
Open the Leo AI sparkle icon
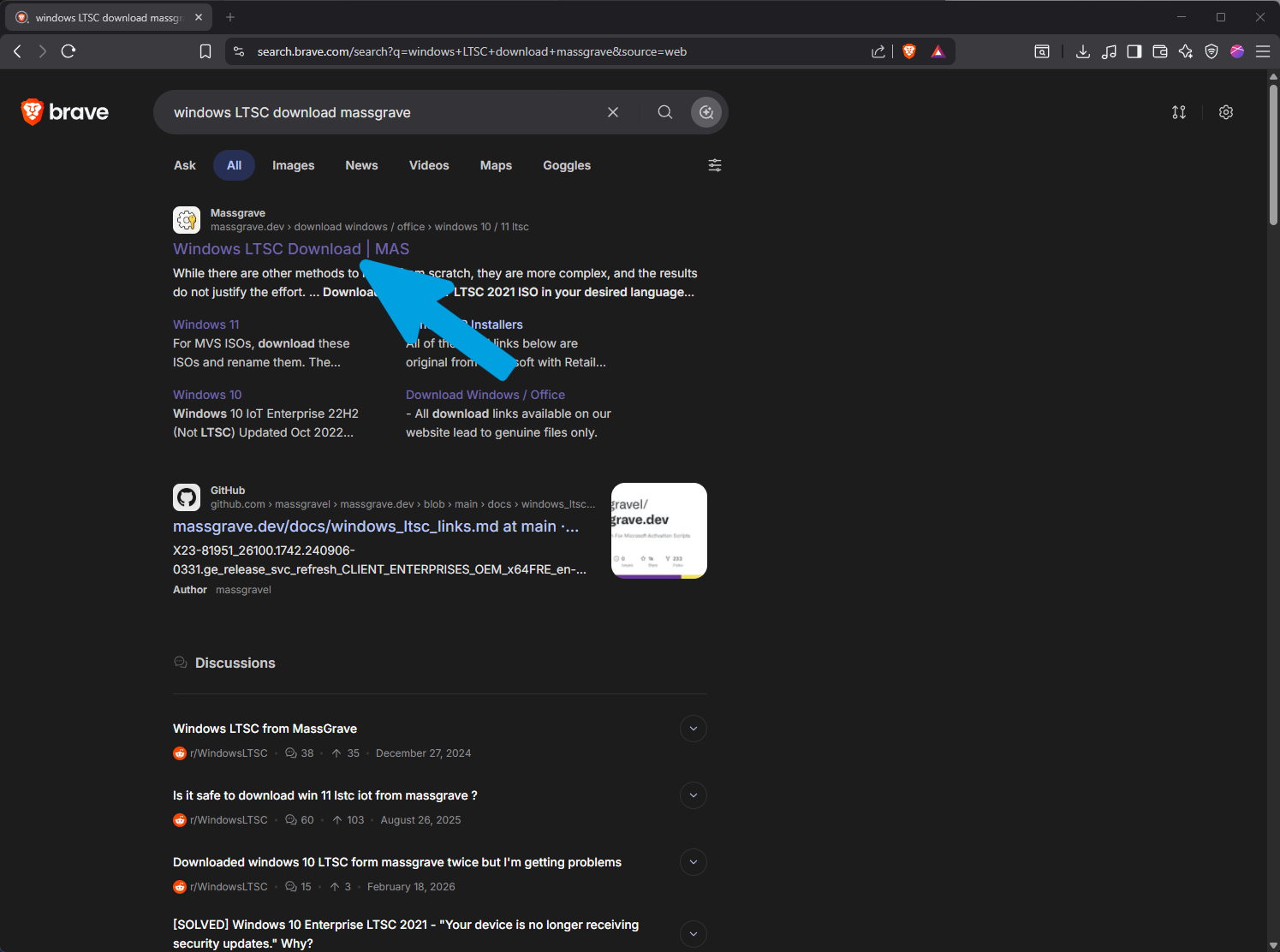point(1186,51)
